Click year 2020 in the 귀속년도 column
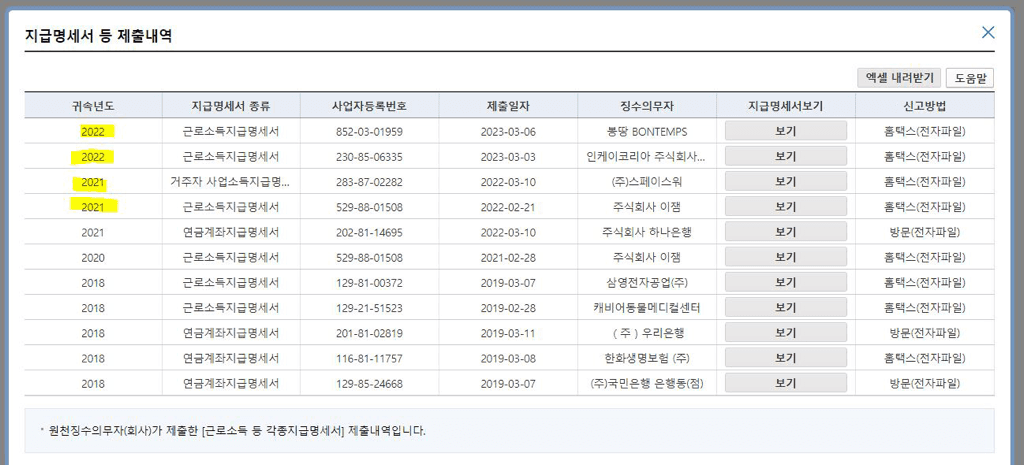 coord(93,257)
